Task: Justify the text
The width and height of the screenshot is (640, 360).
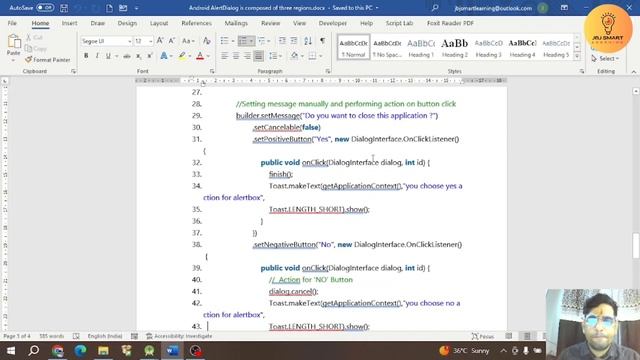Action: coord(258,56)
